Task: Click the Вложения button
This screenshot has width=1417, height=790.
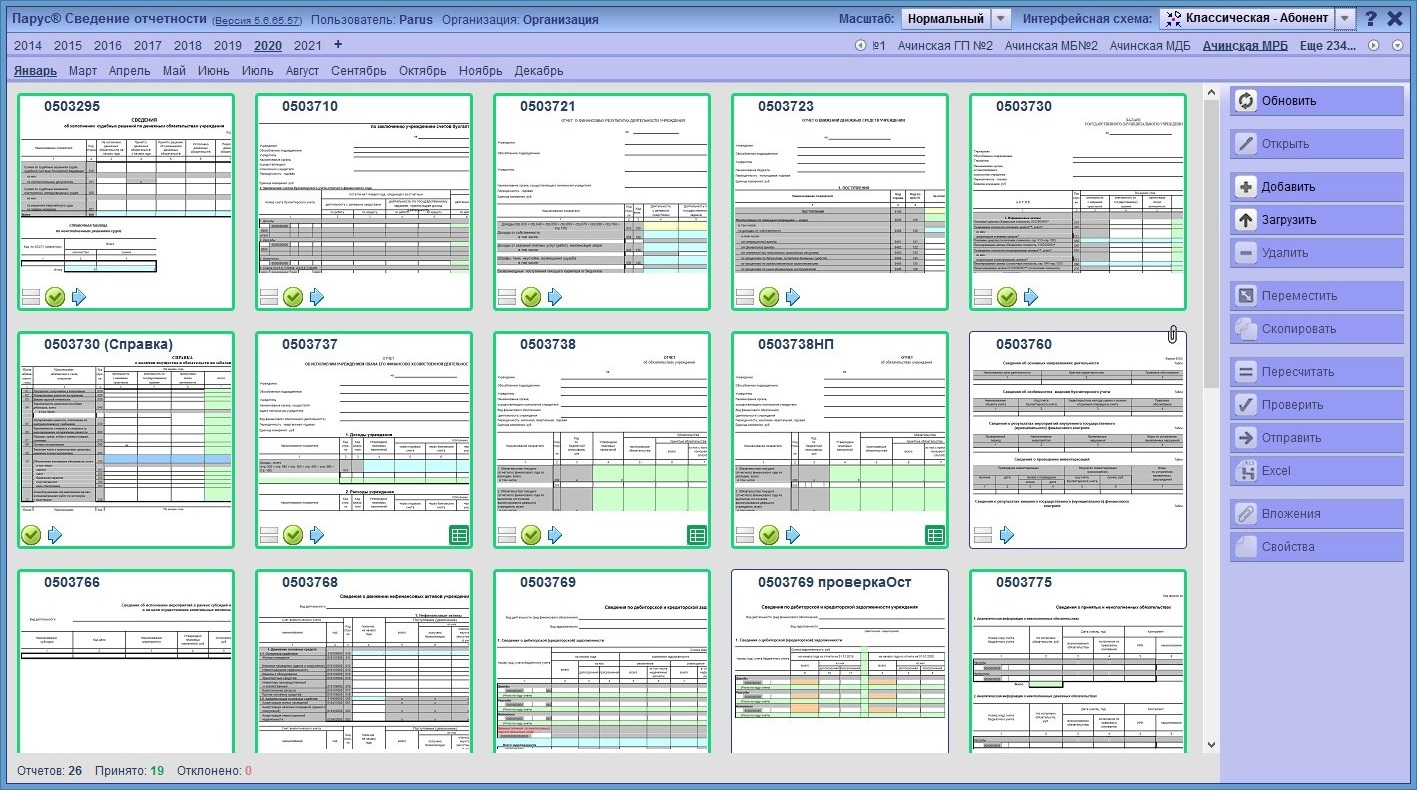Action: coord(1317,514)
